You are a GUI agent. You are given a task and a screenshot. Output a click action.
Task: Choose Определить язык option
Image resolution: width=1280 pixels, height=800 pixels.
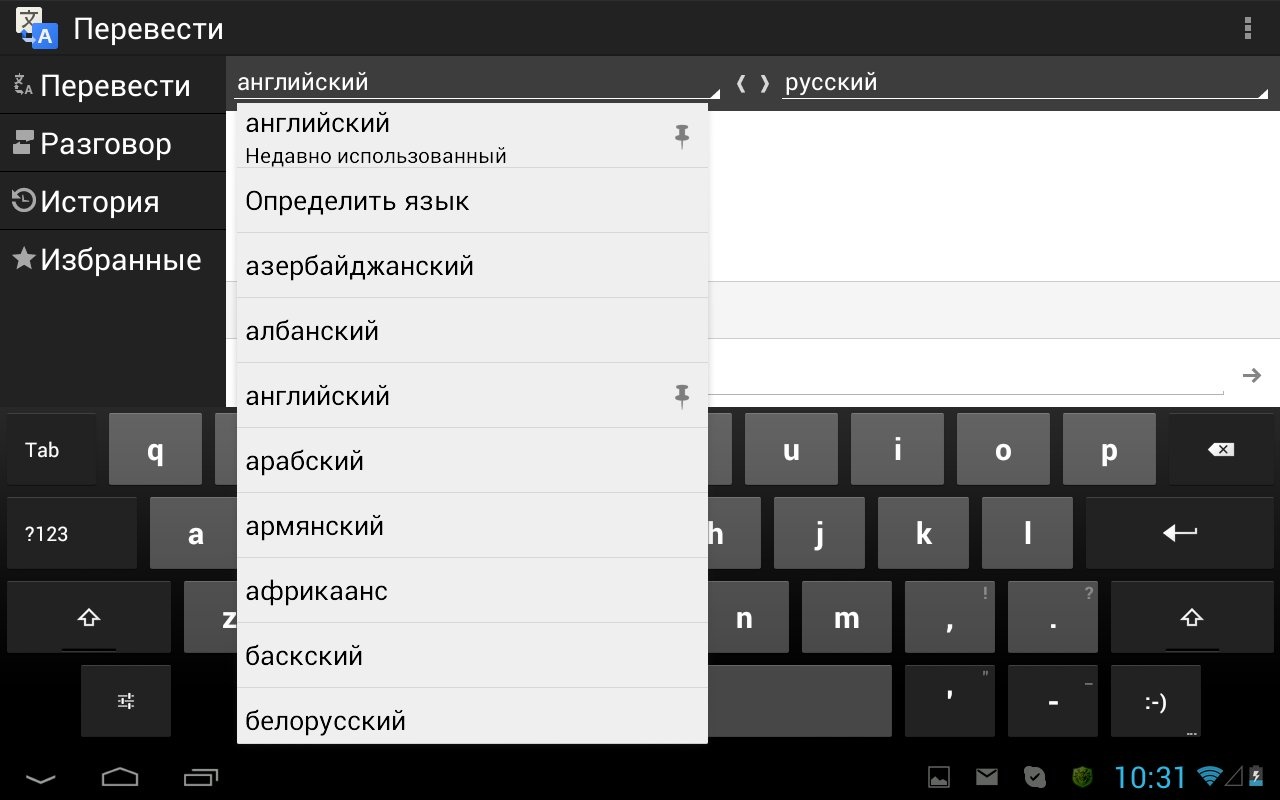[x=472, y=201]
